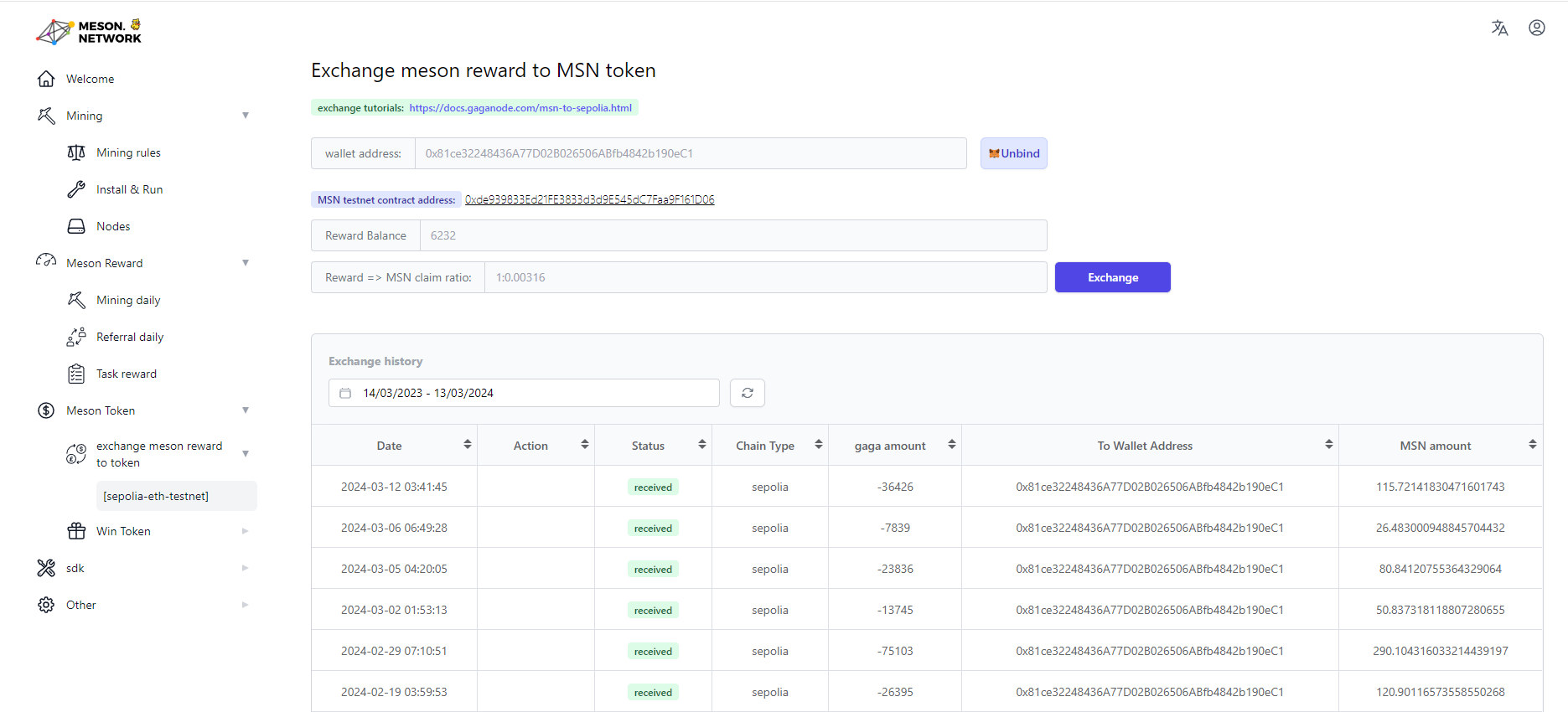
Task: Click the Referral daily icon
Action: [76, 337]
